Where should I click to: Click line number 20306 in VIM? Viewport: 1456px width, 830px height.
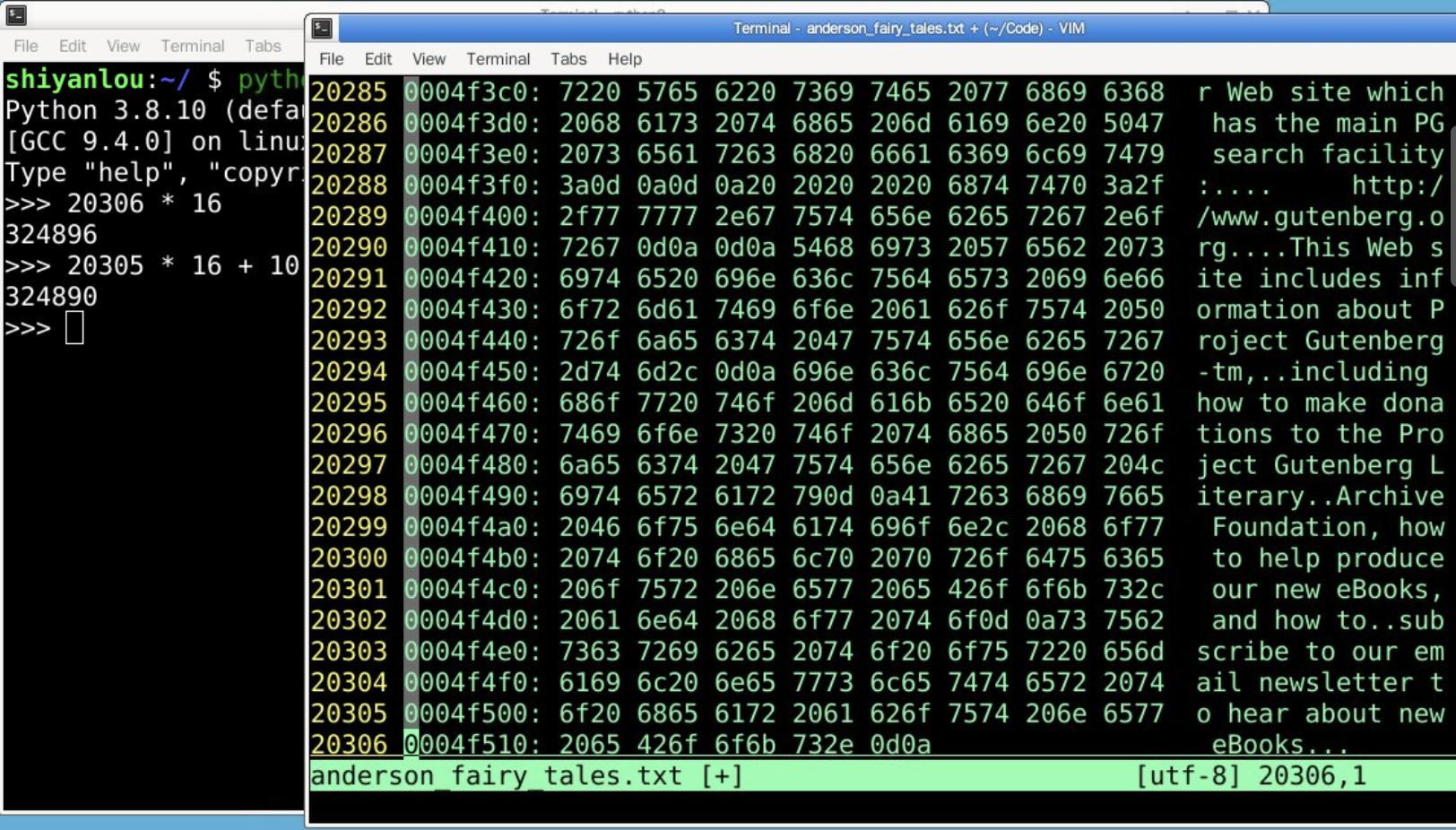(x=349, y=745)
